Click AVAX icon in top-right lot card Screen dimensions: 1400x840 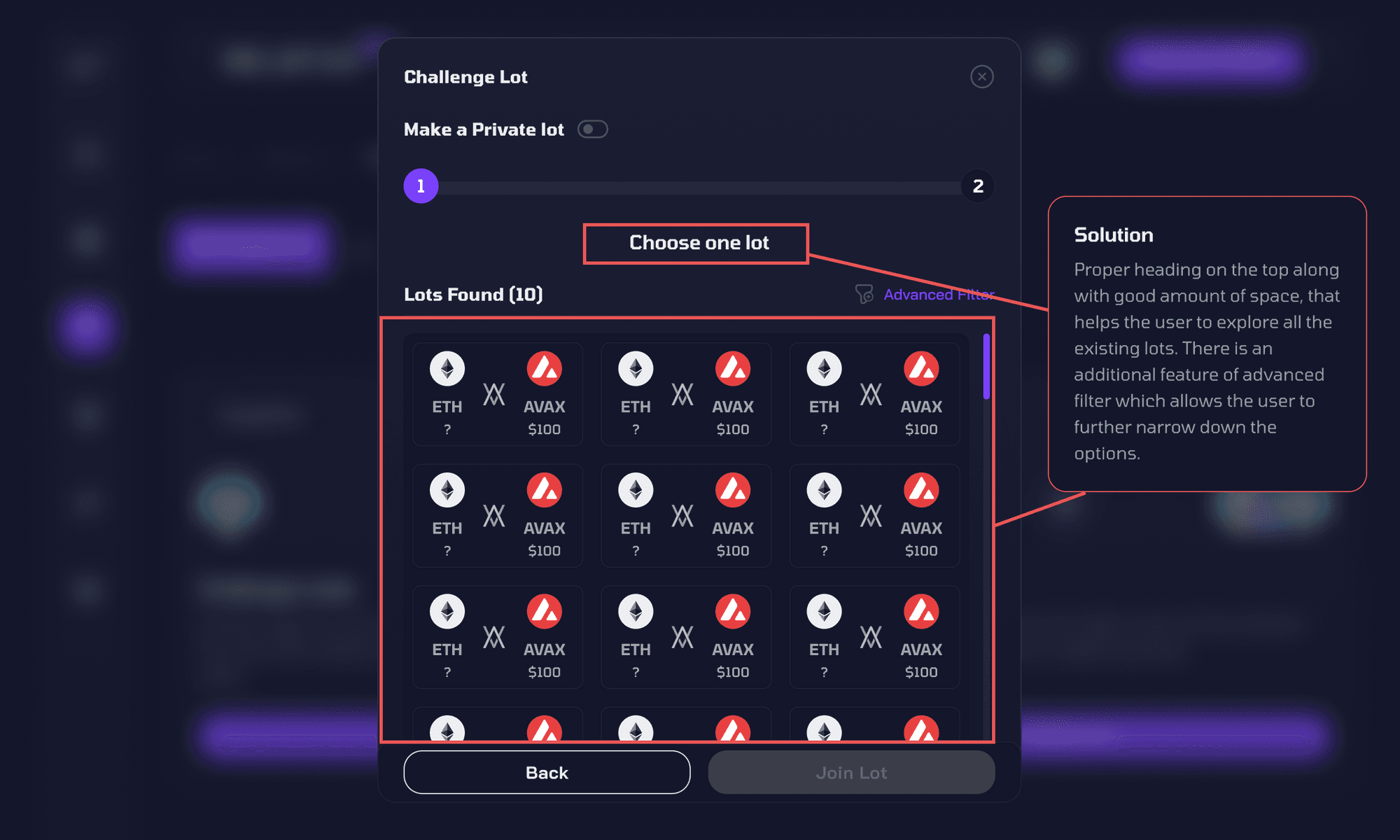pyautogui.click(x=921, y=369)
